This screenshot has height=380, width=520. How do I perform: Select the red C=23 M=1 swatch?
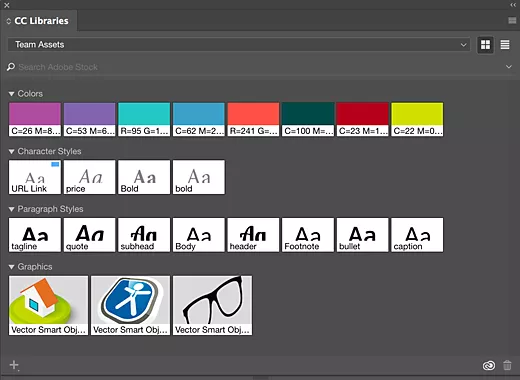point(363,119)
